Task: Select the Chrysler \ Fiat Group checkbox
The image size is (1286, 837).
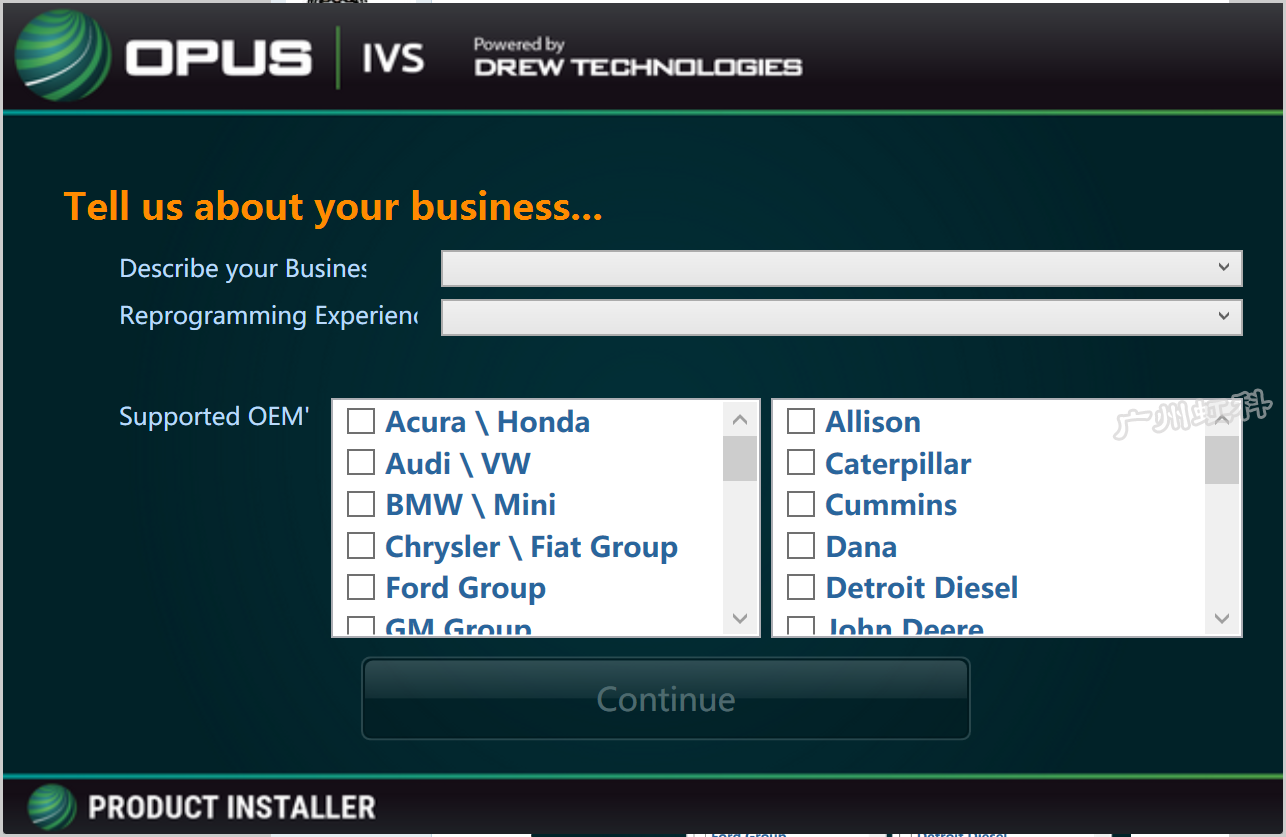Action: tap(360, 546)
